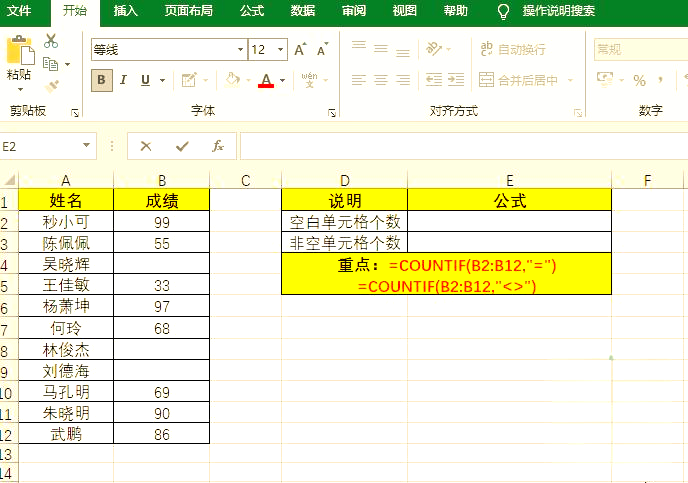Viewport: 688px width, 483px height.
Task: Click Align Left icon
Action: click(x=359, y=80)
